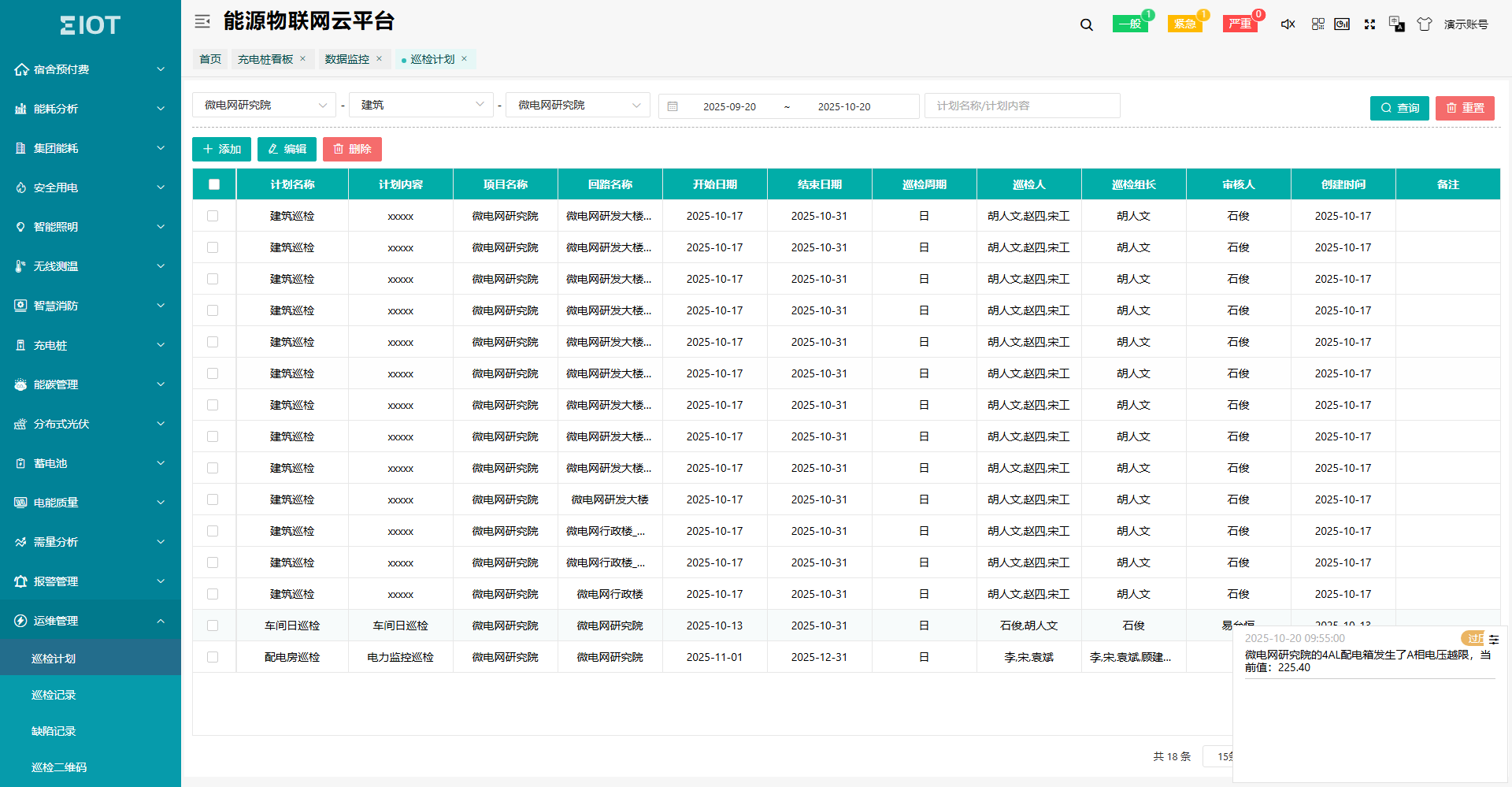Click the EIOT logo in sidebar
The height and width of the screenshot is (787, 1512).
click(x=91, y=25)
